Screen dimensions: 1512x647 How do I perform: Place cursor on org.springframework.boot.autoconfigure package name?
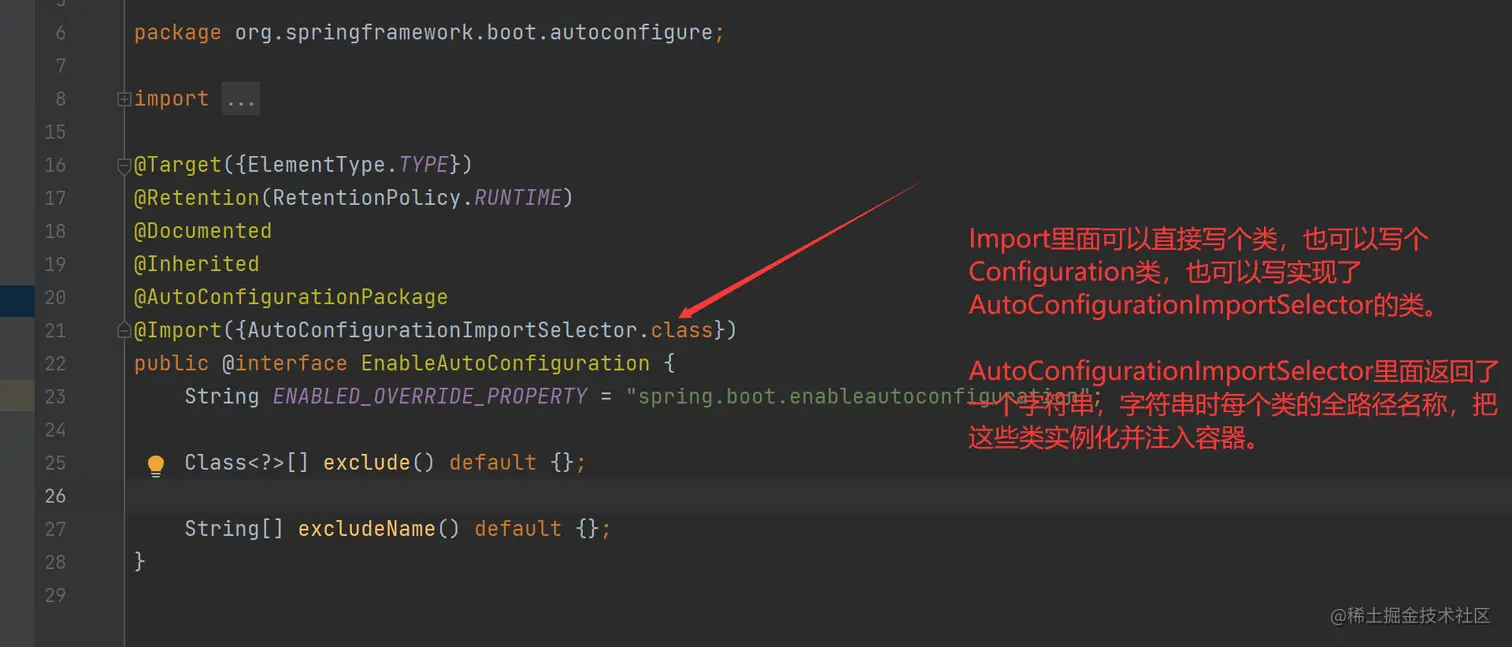tap(474, 33)
